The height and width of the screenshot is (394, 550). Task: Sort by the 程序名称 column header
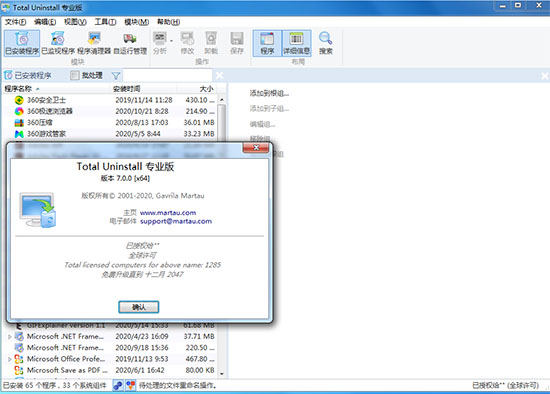56,89
